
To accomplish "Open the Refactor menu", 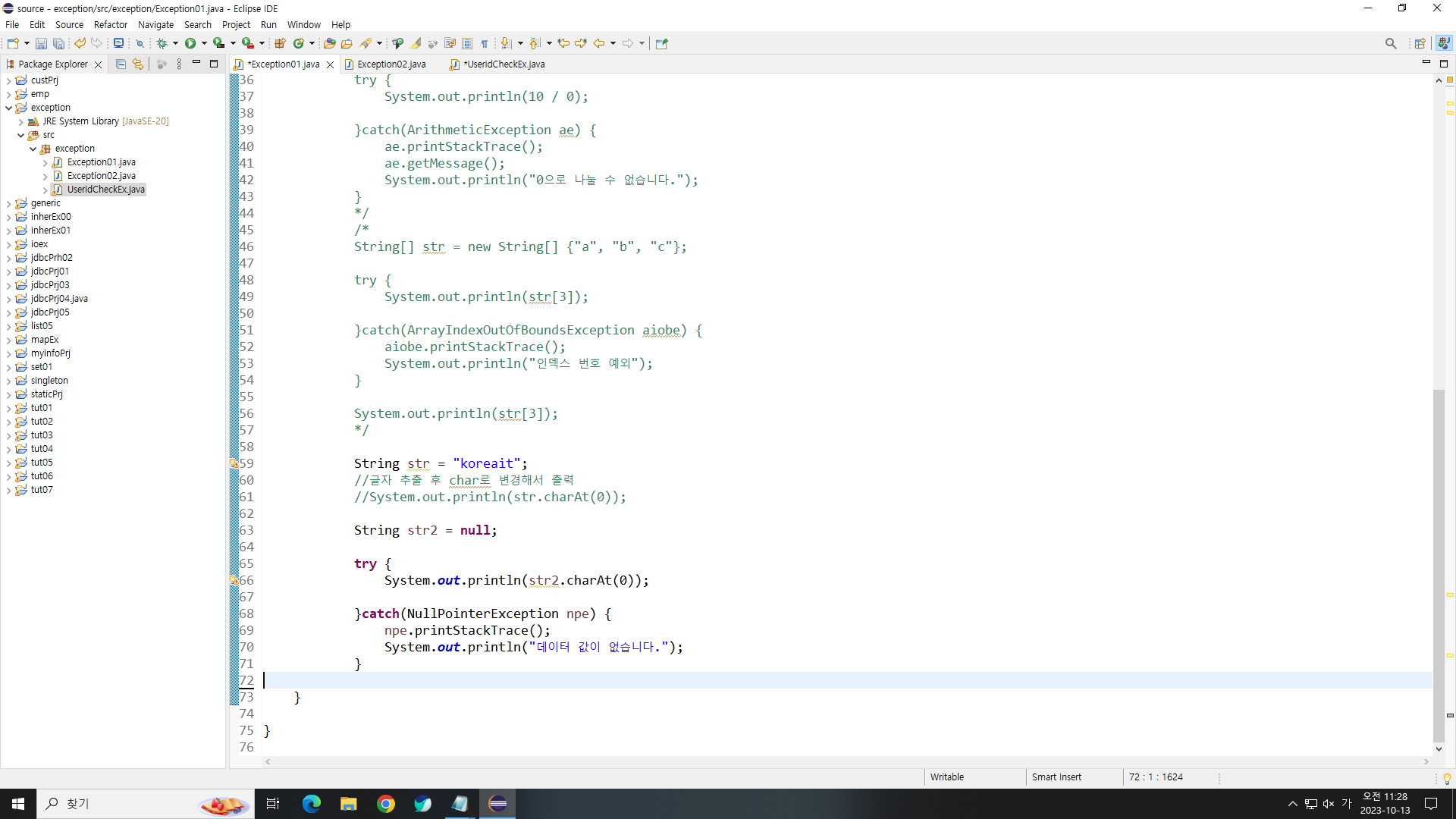I will pyautogui.click(x=110, y=24).
